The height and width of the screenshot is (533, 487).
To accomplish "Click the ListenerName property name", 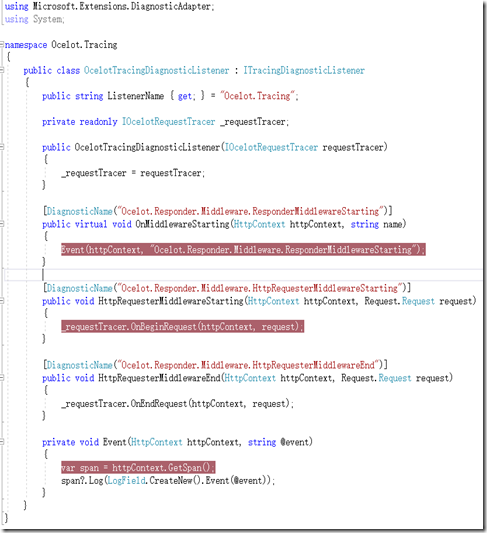I will pos(136,96).
